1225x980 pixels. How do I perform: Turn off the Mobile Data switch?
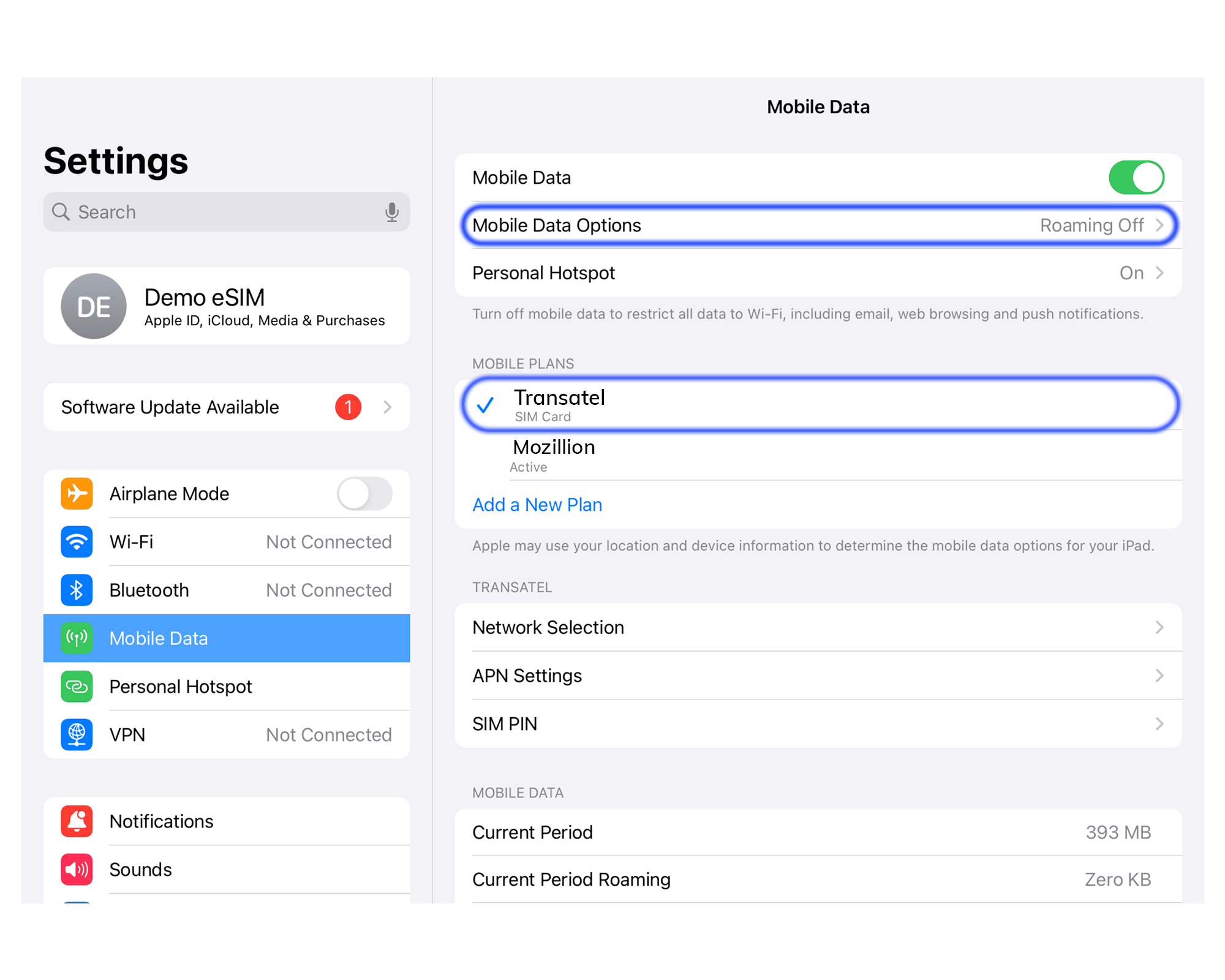(1136, 178)
